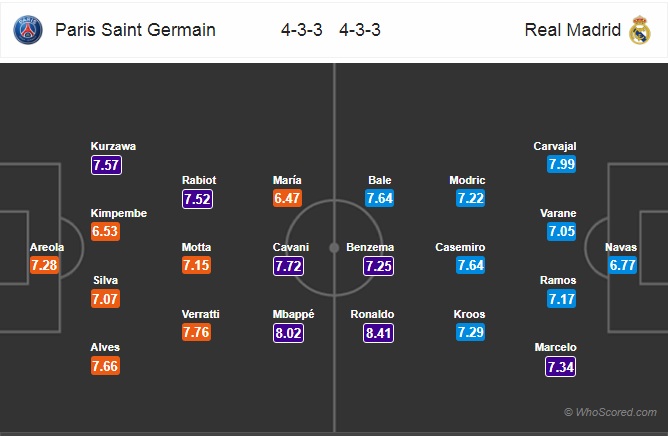Screen dimensions: 668x436
Task: Click Carvajal's 7.99 rating badge
Action: pyautogui.click(x=561, y=164)
